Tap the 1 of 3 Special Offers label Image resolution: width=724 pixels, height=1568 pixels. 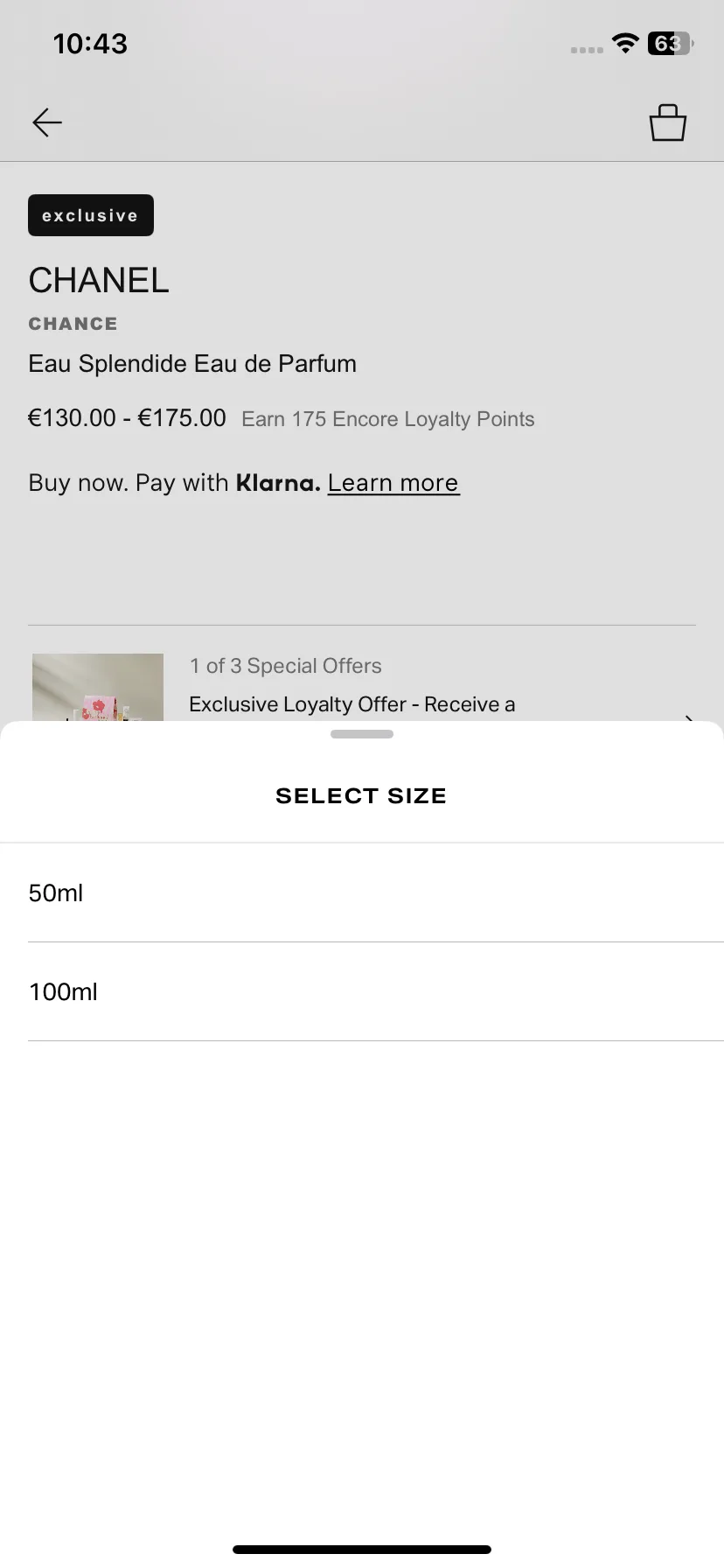coord(286,666)
